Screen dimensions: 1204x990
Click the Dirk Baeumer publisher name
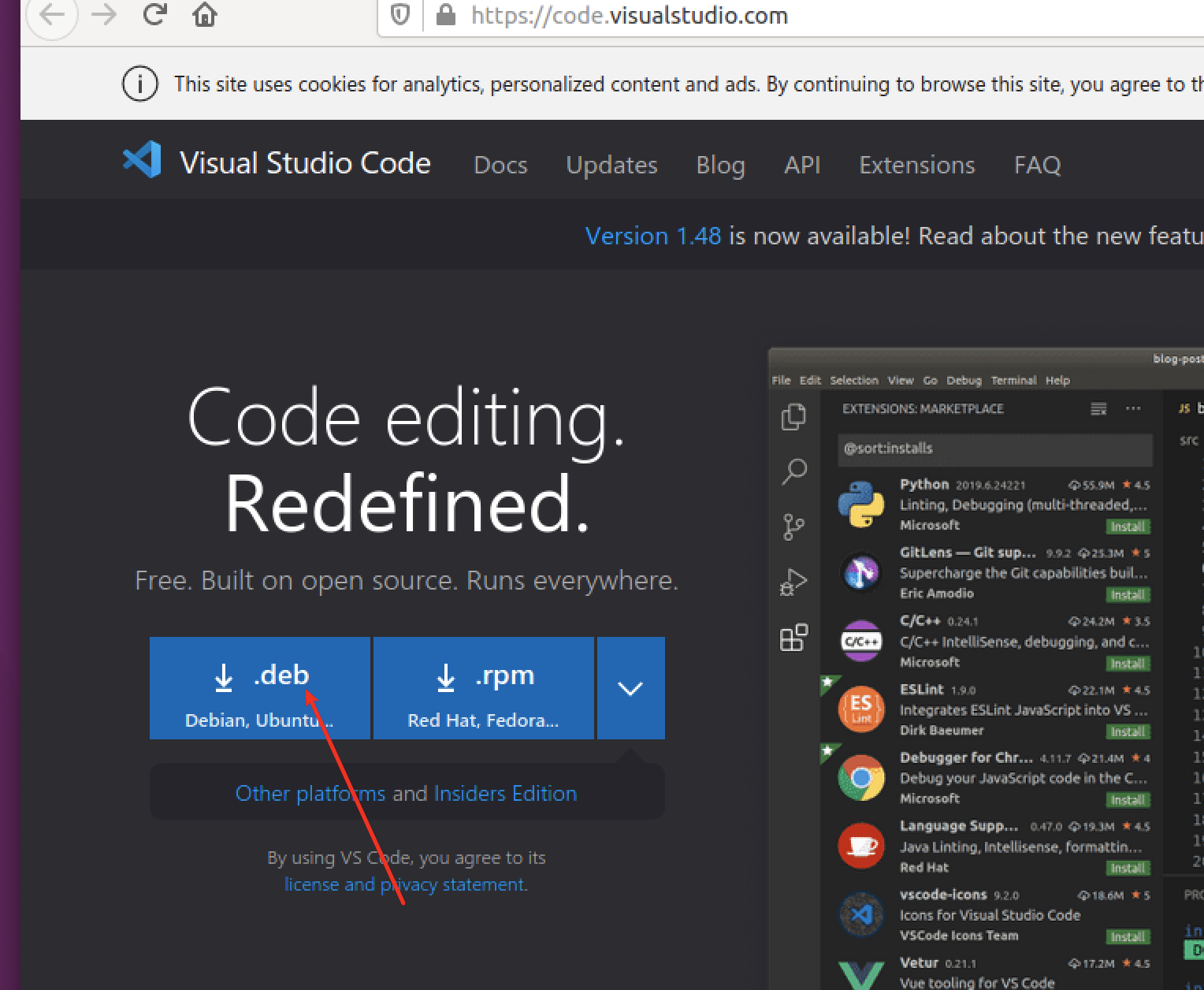click(942, 731)
